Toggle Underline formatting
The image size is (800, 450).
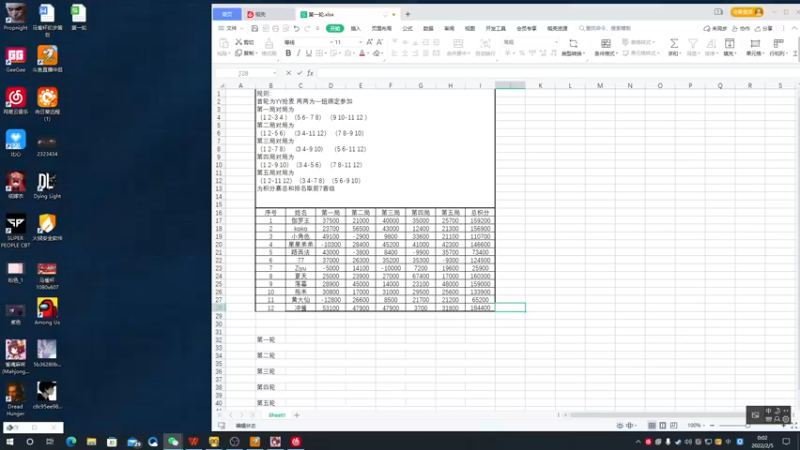coord(309,53)
